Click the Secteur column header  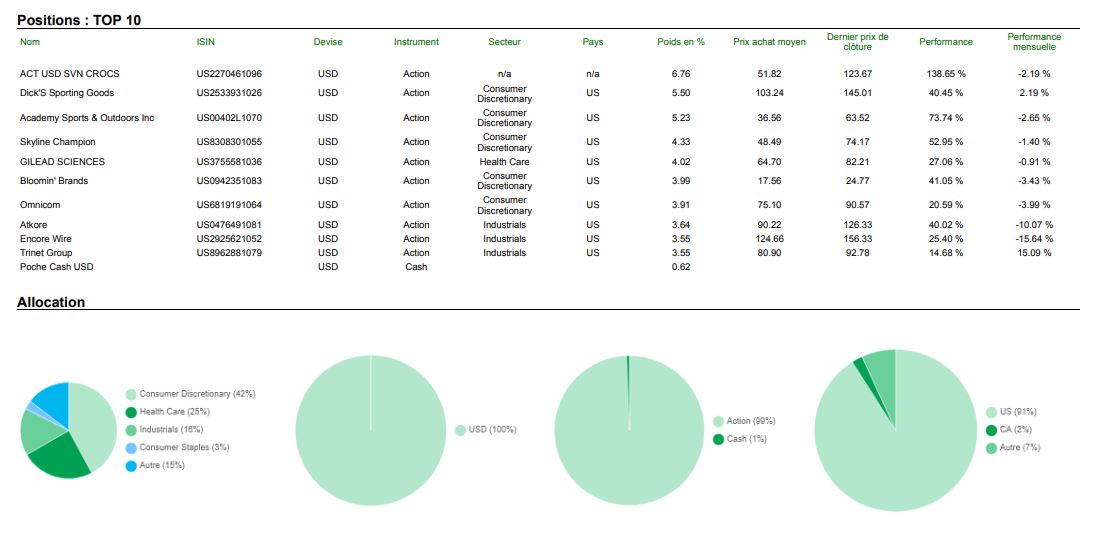(505, 42)
